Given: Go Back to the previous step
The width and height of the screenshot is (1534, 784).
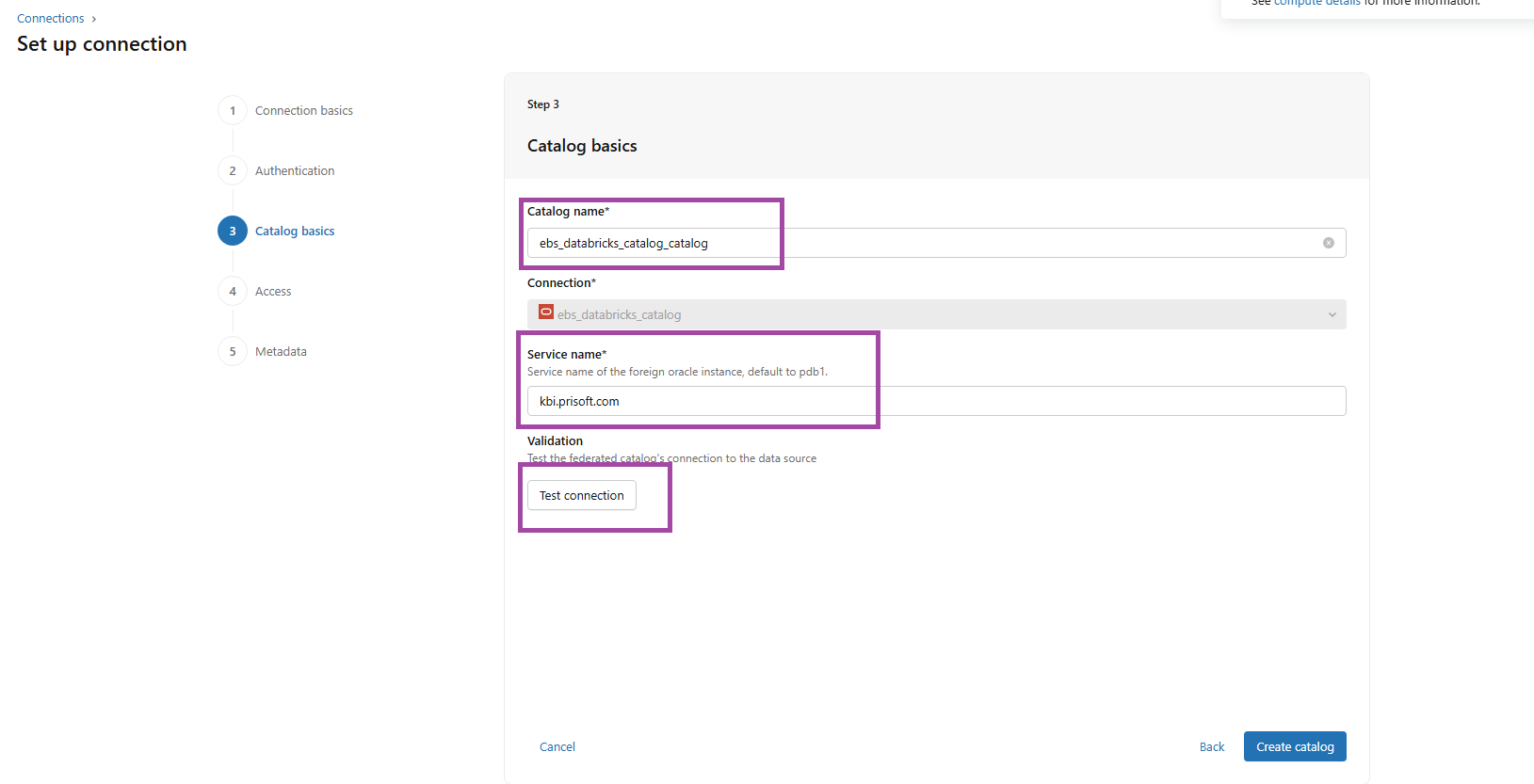Looking at the screenshot, I should click(1211, 747).
